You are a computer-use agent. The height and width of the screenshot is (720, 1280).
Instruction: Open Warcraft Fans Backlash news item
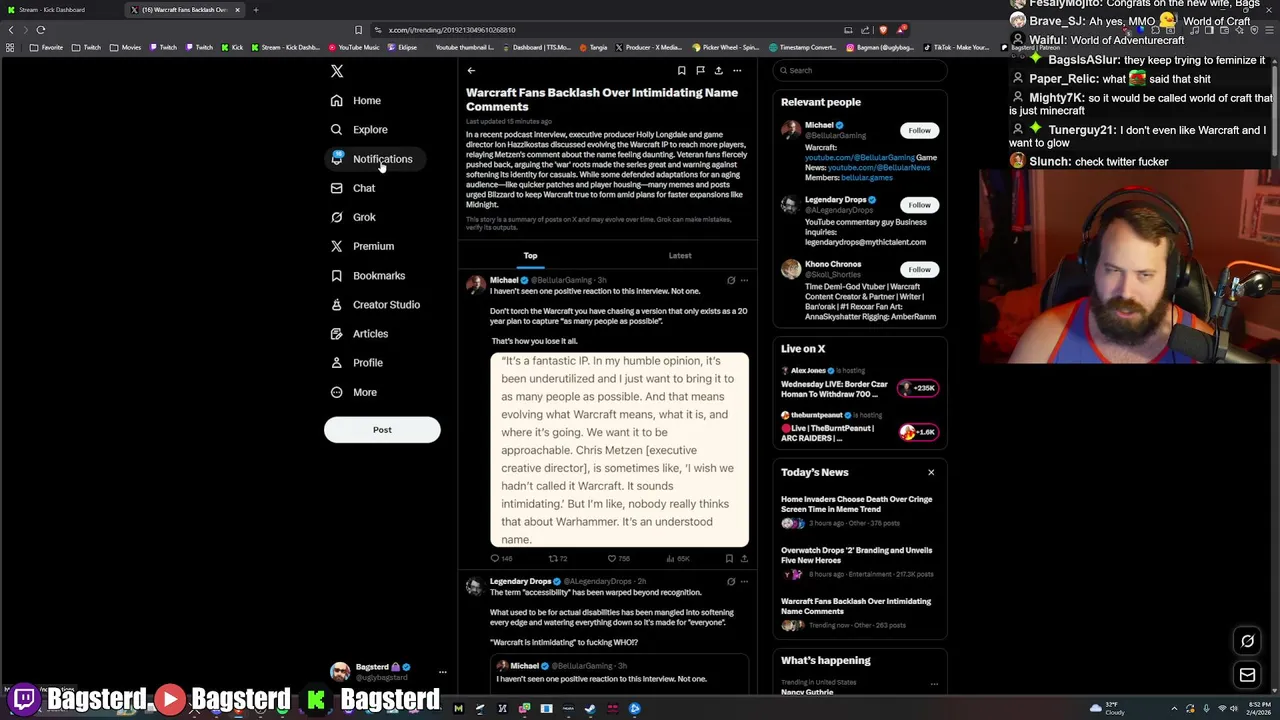pos(860,612)
